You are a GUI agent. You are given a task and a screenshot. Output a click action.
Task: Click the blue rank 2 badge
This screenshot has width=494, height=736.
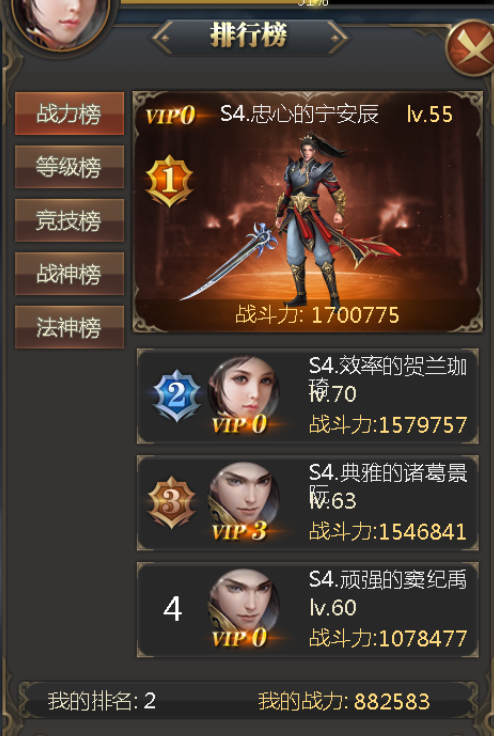click(x=177, y=395)
